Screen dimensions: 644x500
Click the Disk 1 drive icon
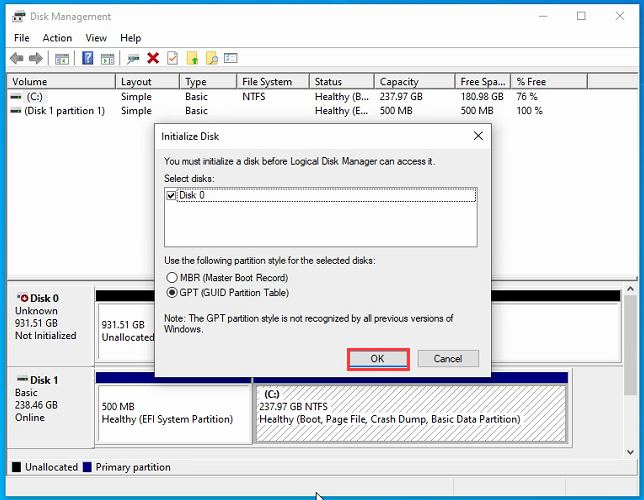click(22, 379)
